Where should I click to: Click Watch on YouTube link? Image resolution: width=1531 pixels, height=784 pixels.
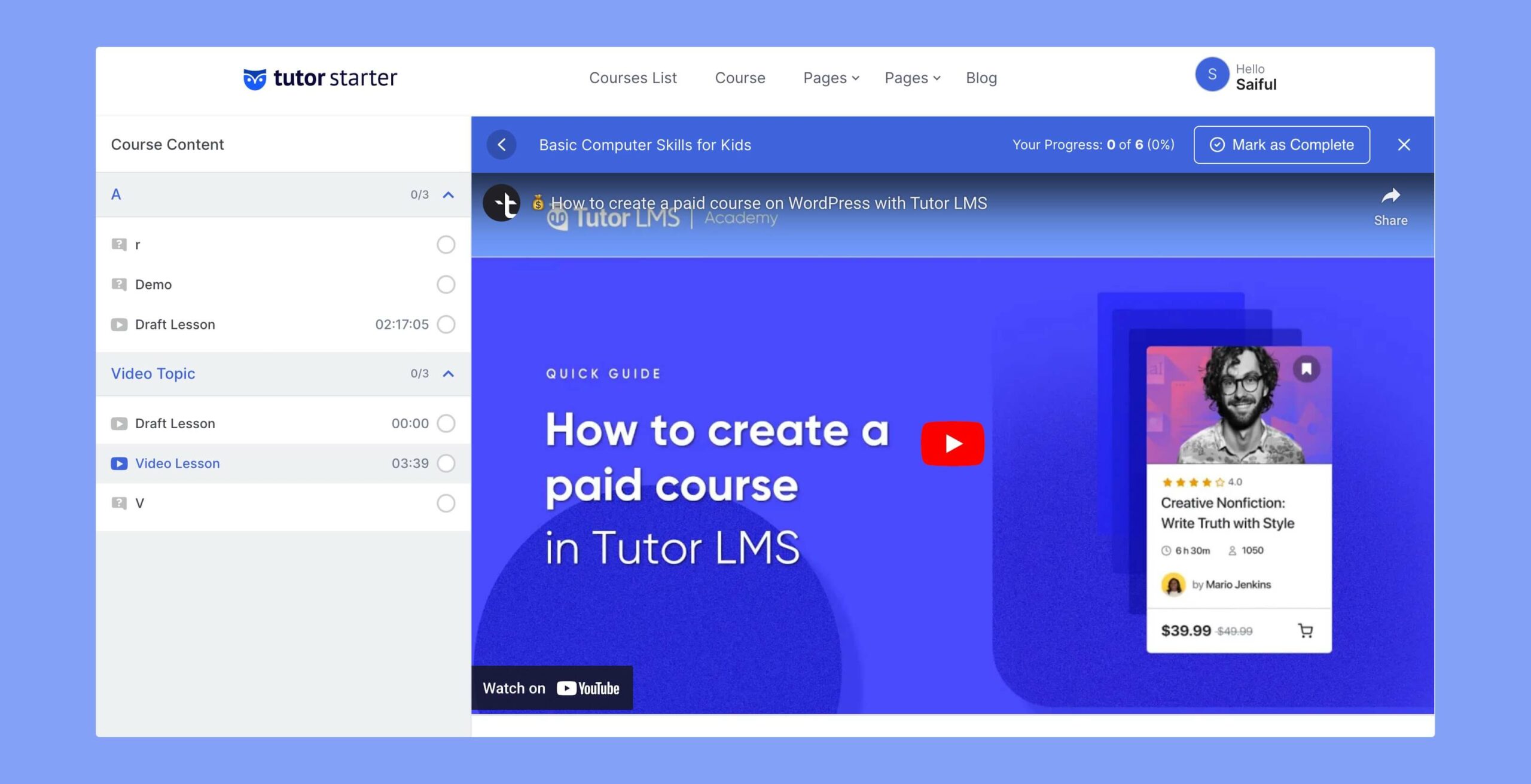[x=552, y=688]
